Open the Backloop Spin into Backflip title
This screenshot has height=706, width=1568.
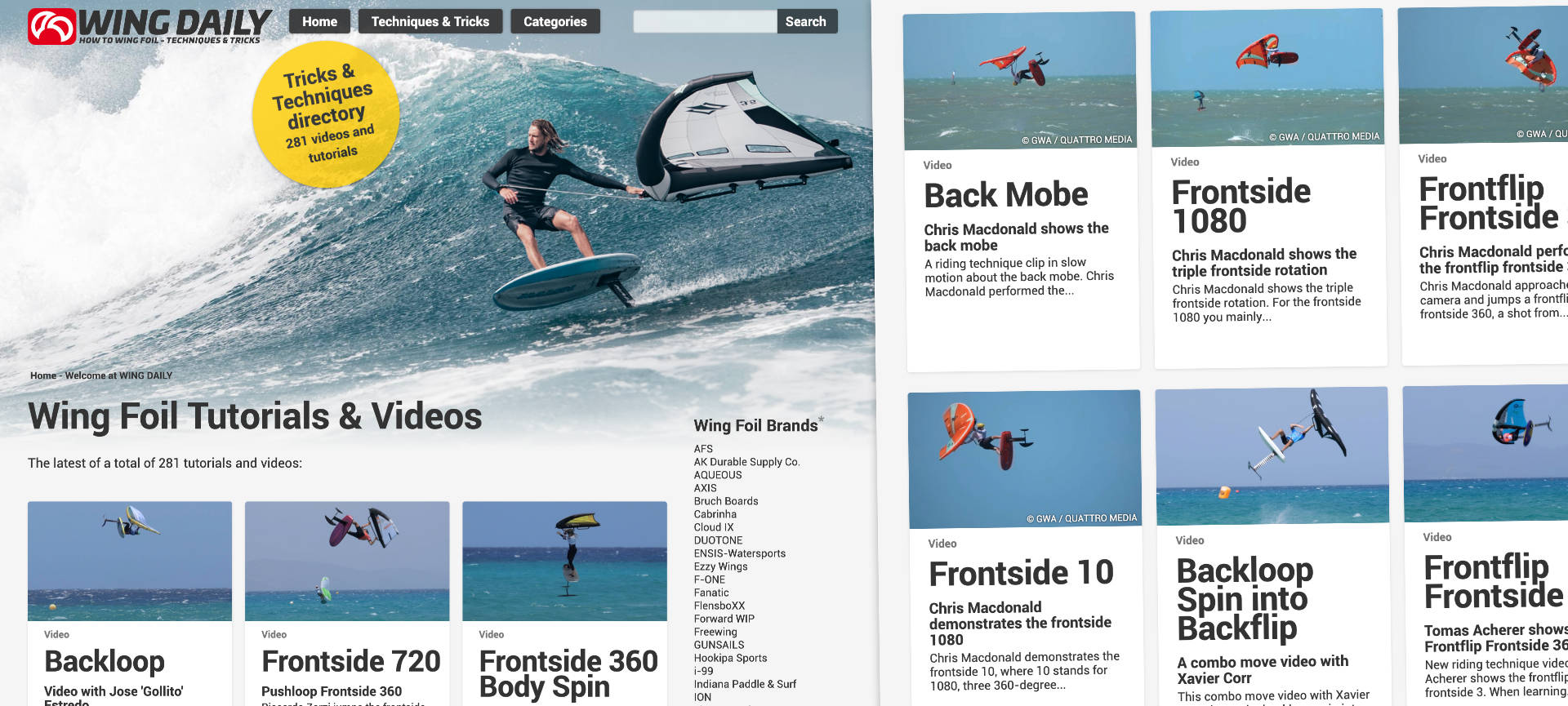click(x=1245, y=599)
